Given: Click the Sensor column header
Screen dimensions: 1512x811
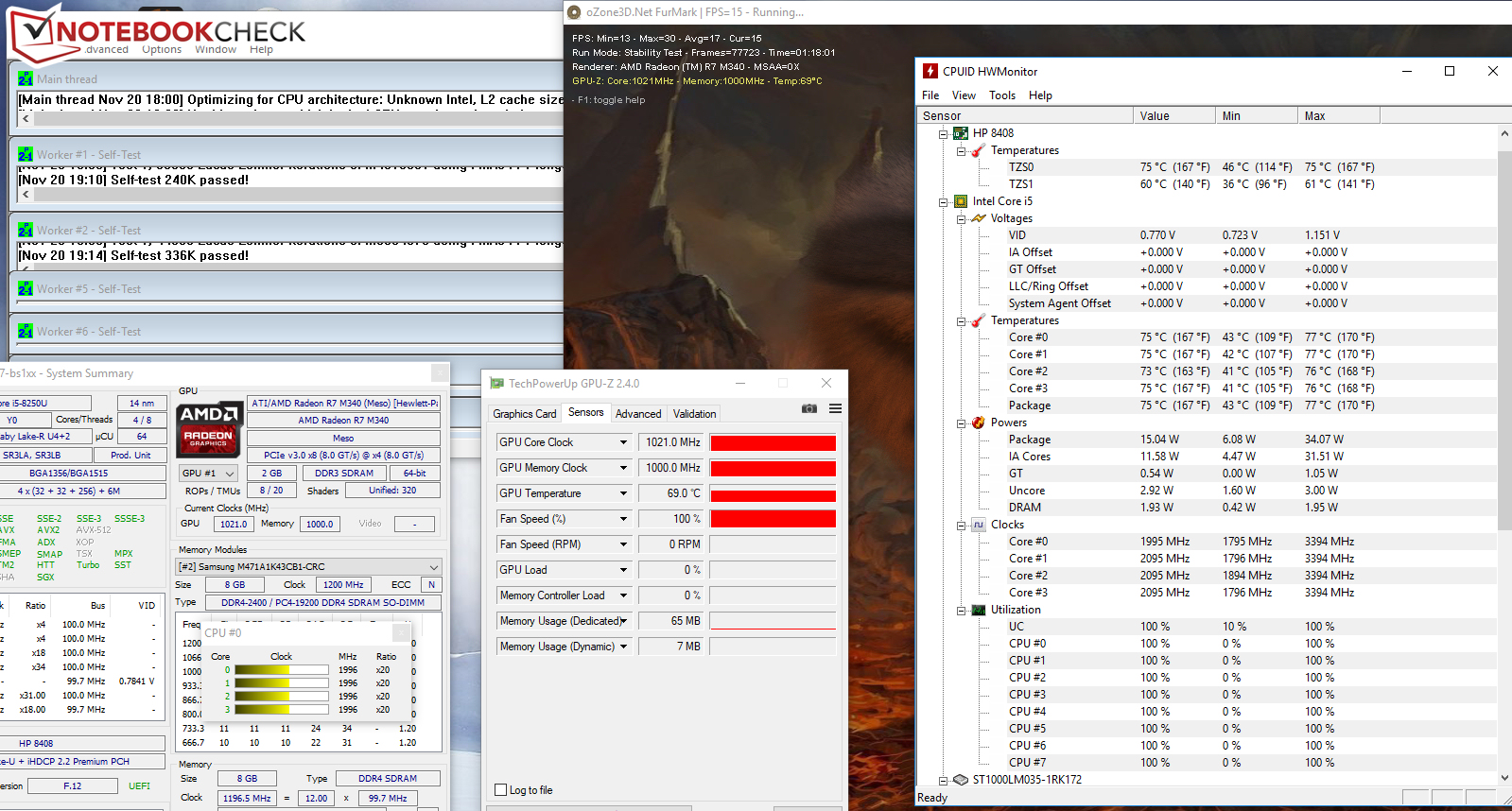Looking at the screenshot, I should (x=1025, y=116).
